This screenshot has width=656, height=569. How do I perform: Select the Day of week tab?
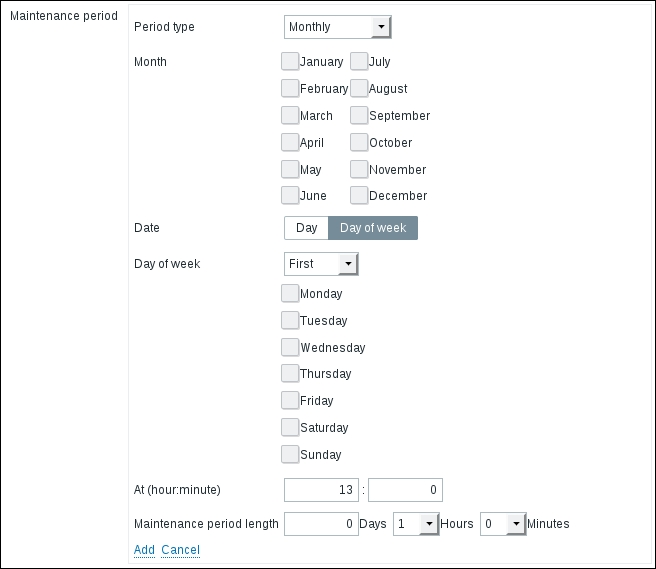[x=373, y=228]
